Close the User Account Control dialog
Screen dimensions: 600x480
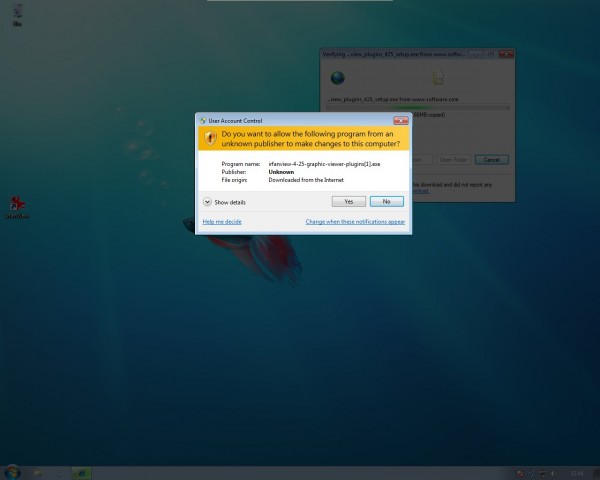(401, 121)
